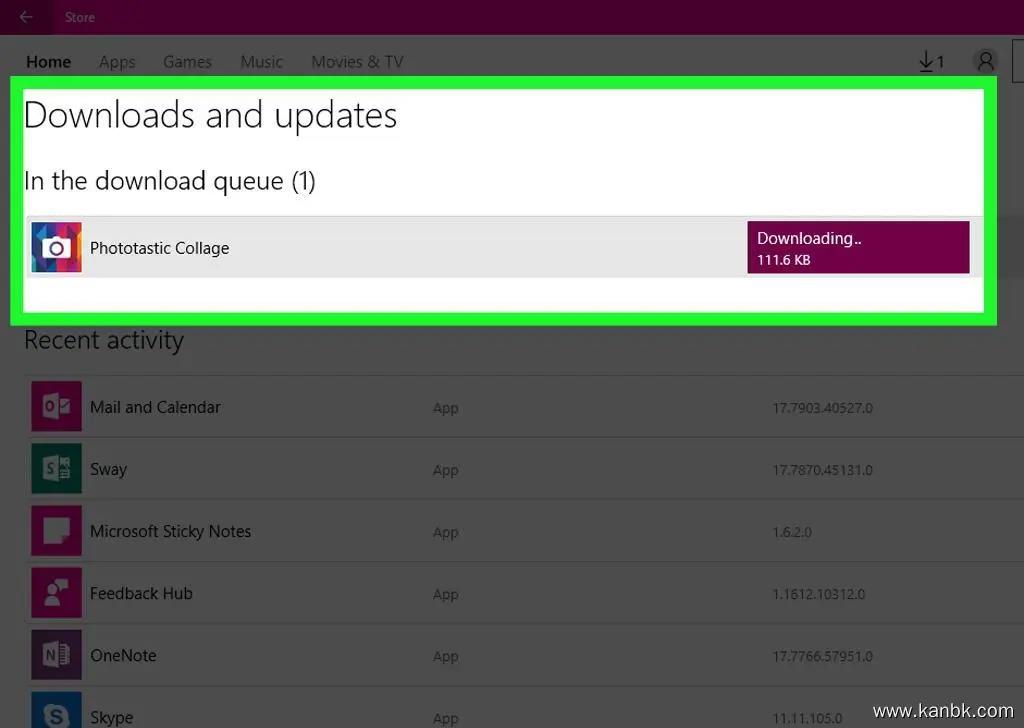Image resolution: width=1024 pixels, height=728 pixels.
Task: Click the Microsoft Sticky Notes icon
Action: click(56, 531)
